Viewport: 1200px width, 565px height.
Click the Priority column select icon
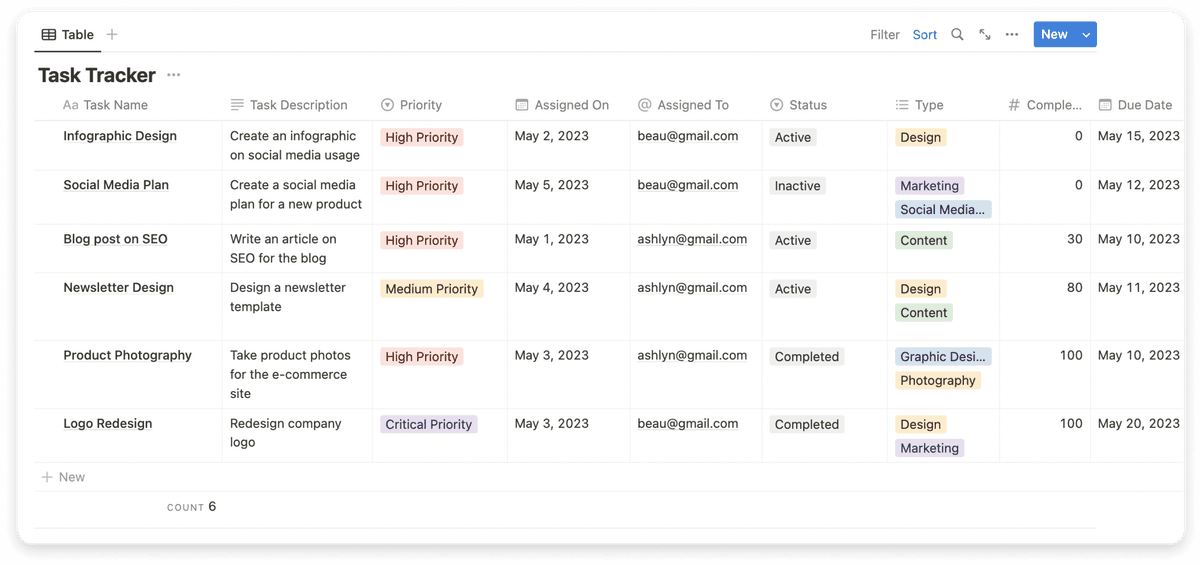click(x=387, y=105)
